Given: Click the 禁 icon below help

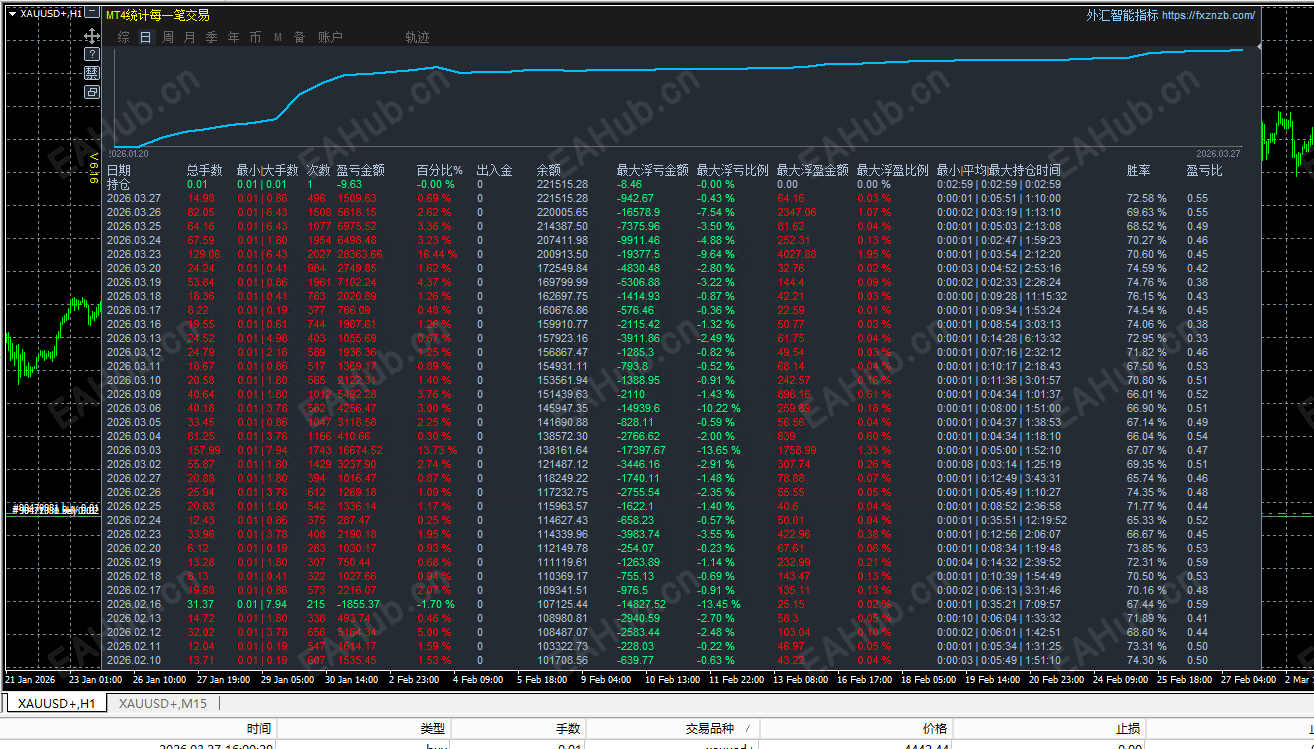Looking at the screenshot, I should click(92, 73).
